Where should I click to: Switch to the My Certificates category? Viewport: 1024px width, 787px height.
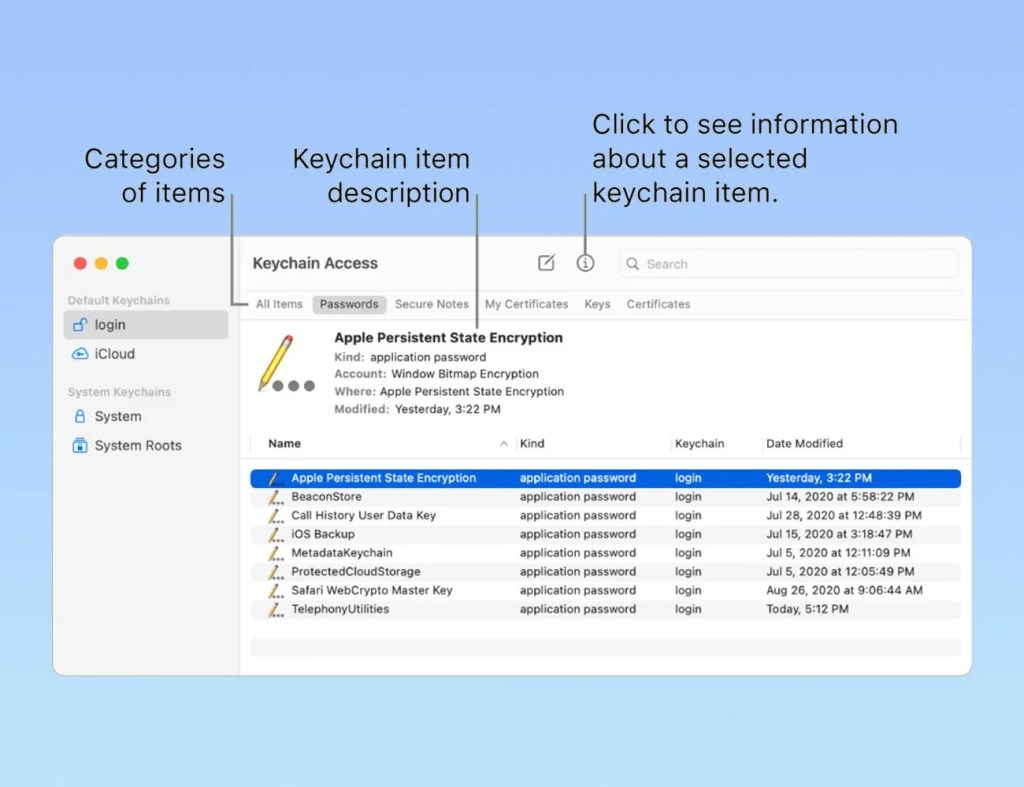(527, 304)
